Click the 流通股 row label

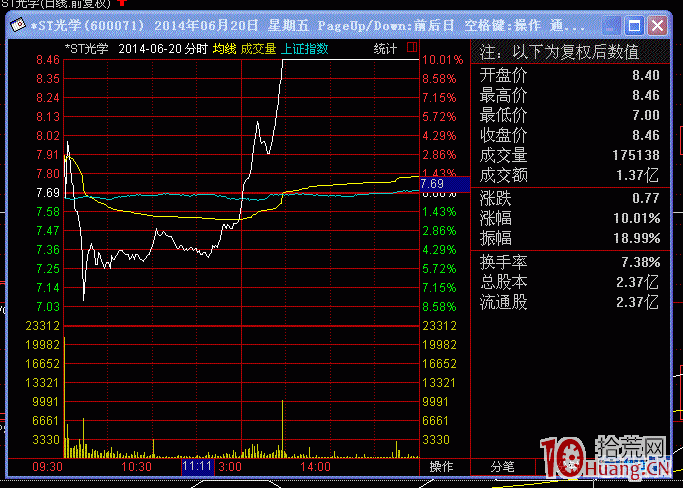point(504,302)
